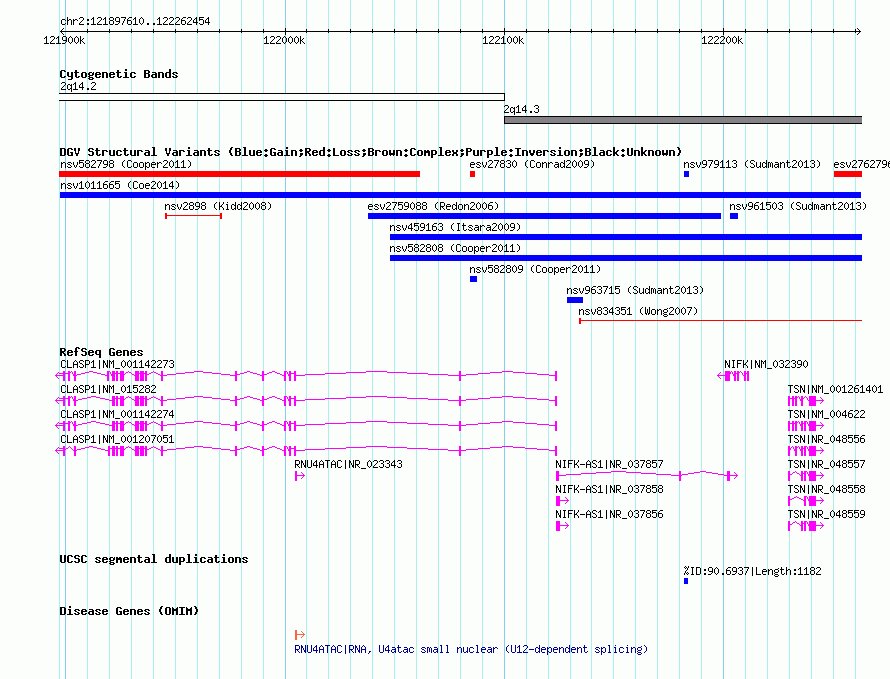This screenshot has height=679, width=890.
Task: Click the nsv963715 (Sudmant2013) blue block
Action: (x=574, y=300)
